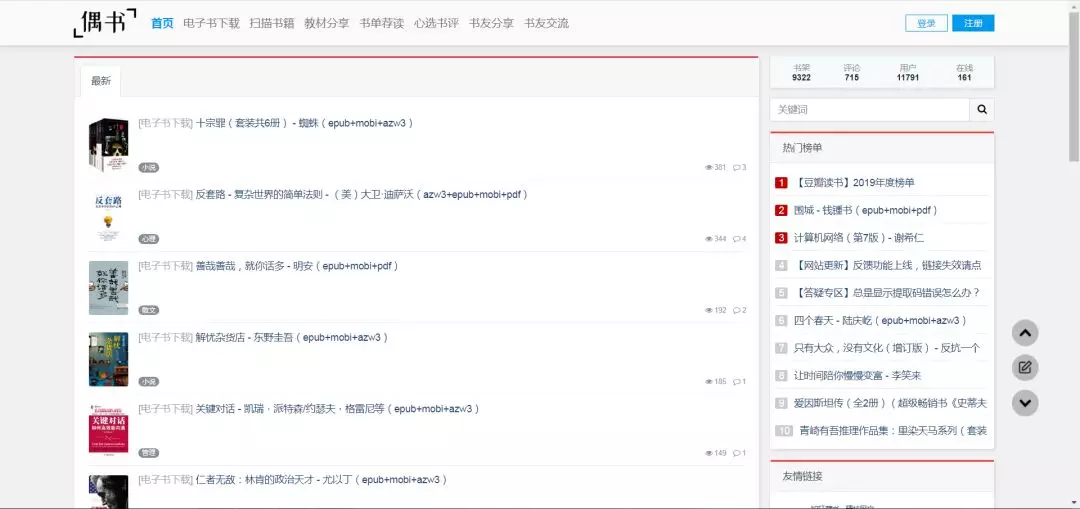Click the 登录 button
The height and width of the screenshot is (509, 1080).
[926, 23]
